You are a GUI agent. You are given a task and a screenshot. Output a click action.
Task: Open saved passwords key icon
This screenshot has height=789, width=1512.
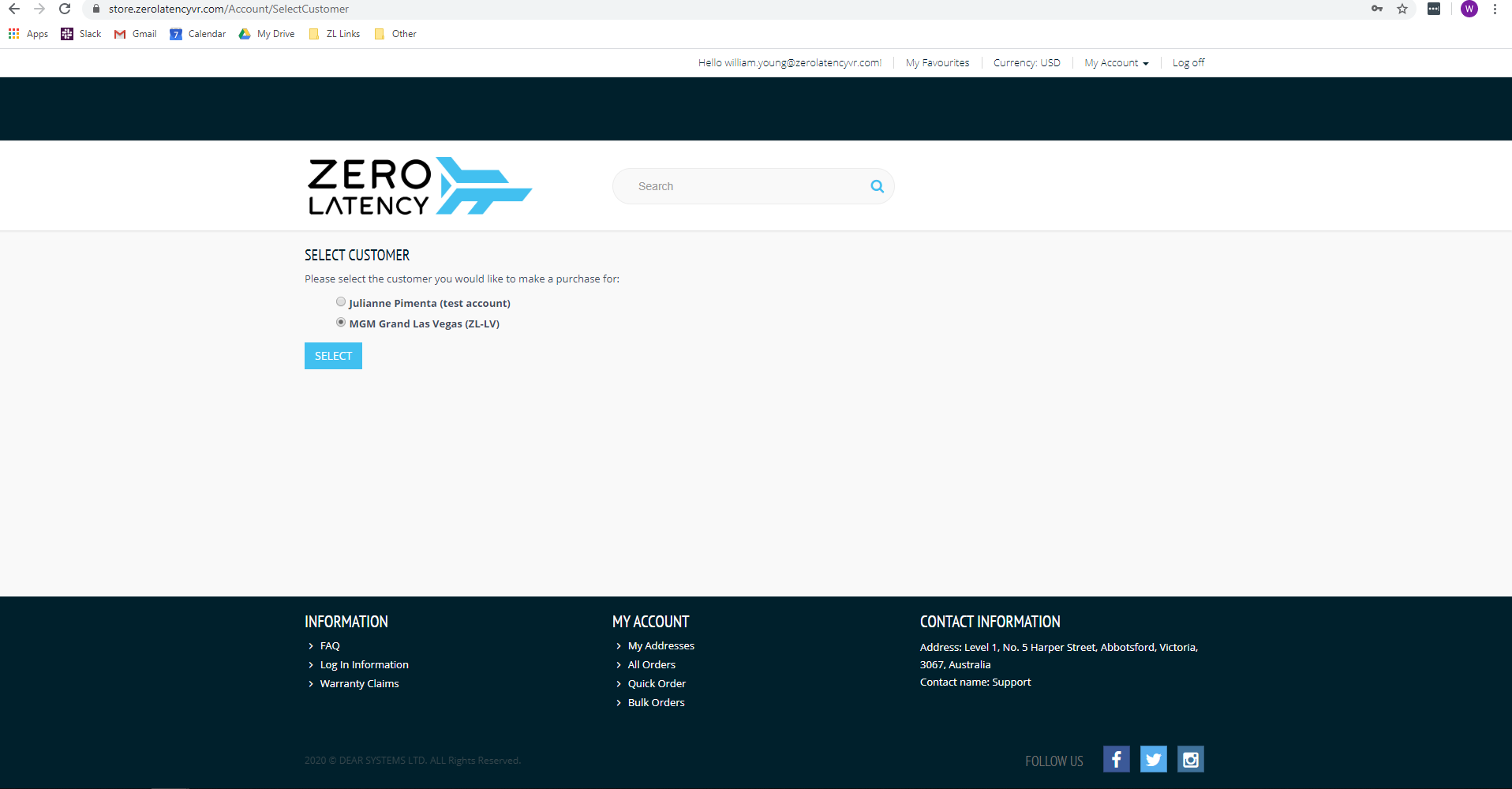point(1376,9)
